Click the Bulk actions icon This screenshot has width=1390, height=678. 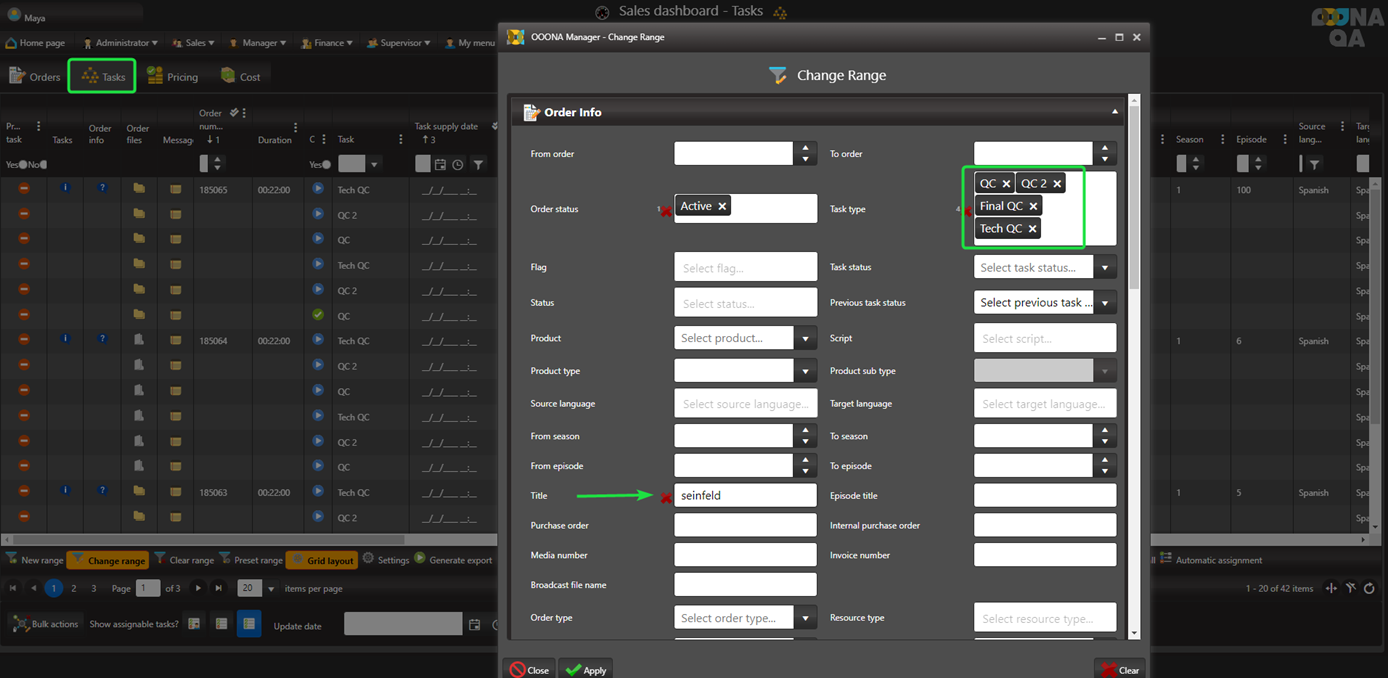click(x=20, y=624)
